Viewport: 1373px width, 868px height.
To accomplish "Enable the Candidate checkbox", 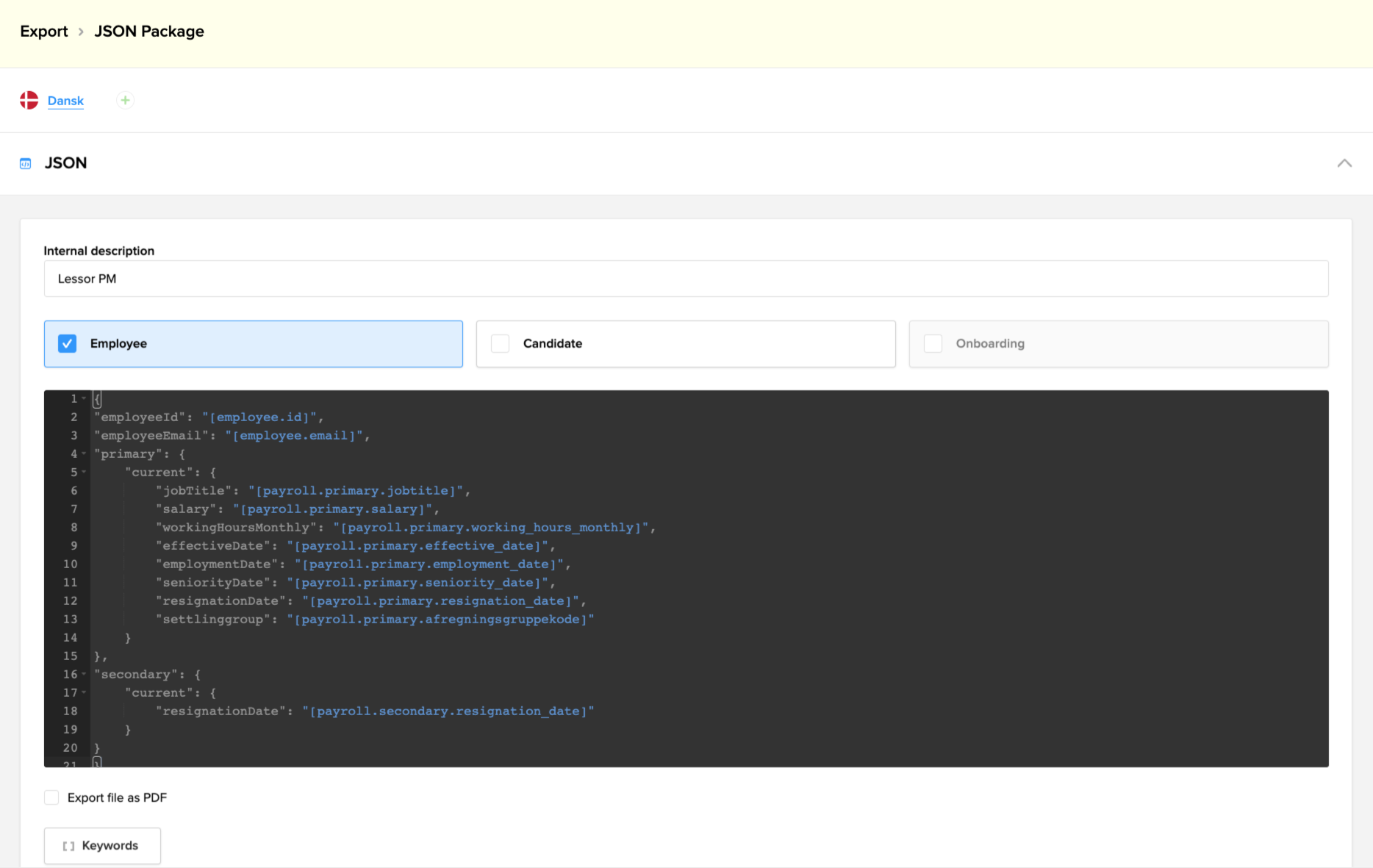I will [500, 344].
